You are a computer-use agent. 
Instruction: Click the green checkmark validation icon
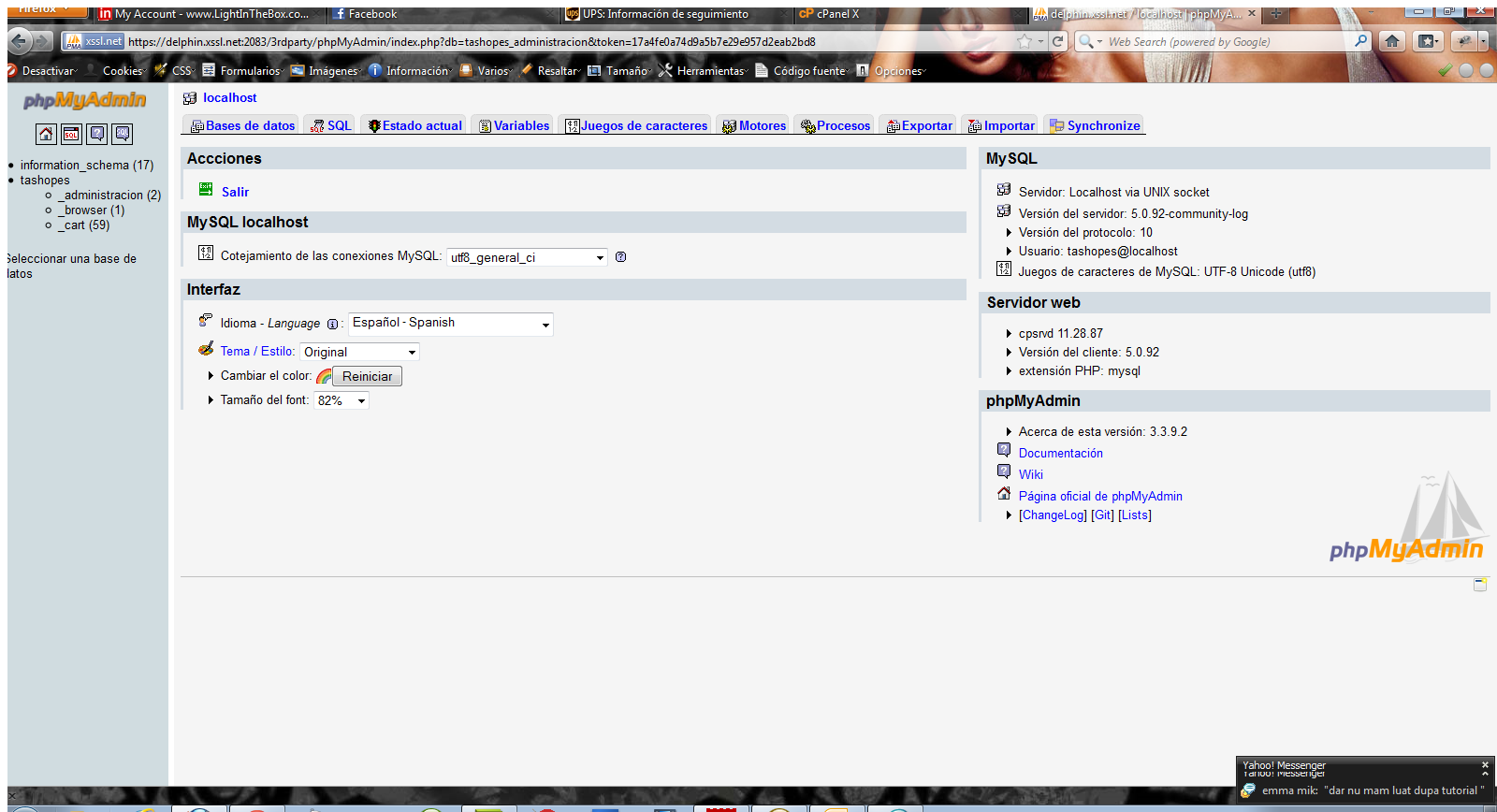click(x=1446, y=70)
